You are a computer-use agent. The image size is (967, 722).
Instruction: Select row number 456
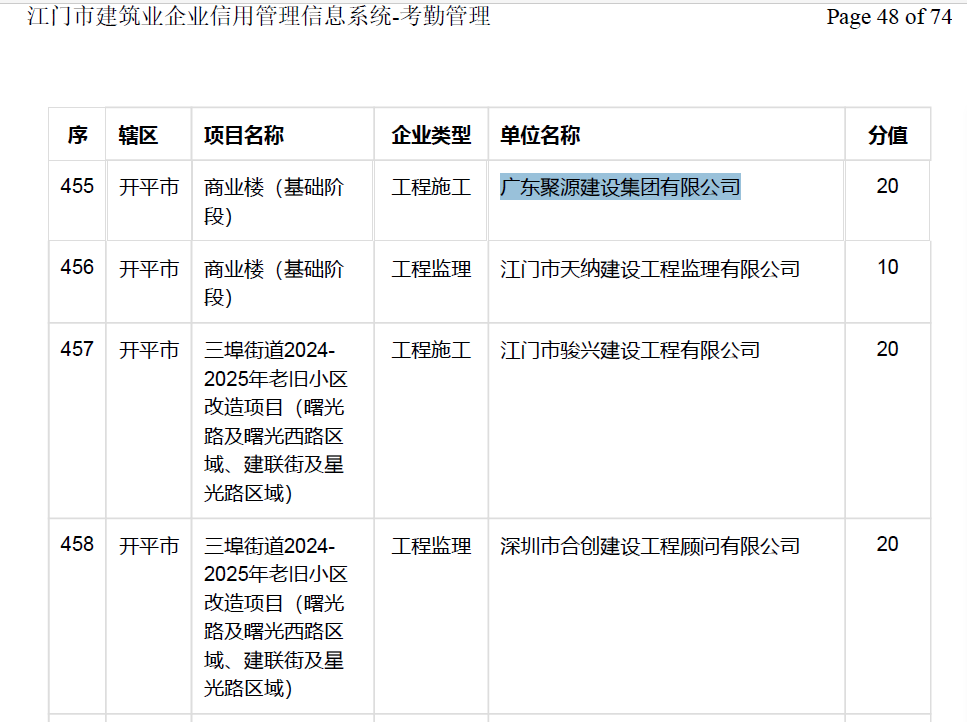point(77,267)
